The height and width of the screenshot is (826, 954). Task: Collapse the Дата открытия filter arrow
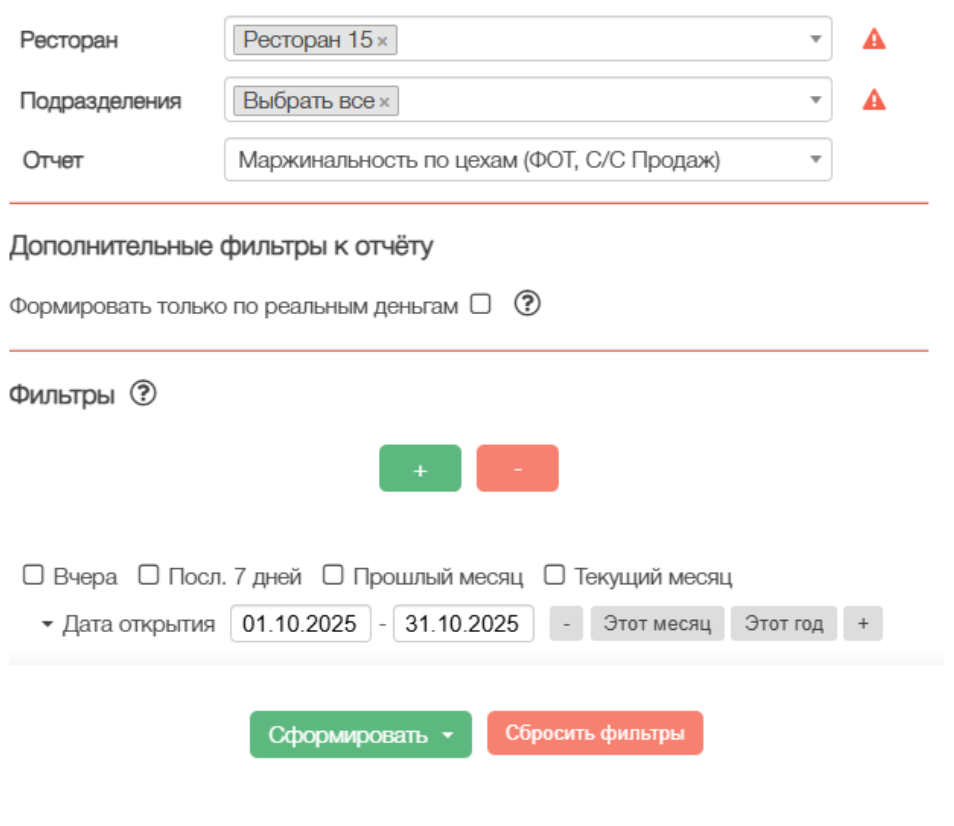point(47,625)
